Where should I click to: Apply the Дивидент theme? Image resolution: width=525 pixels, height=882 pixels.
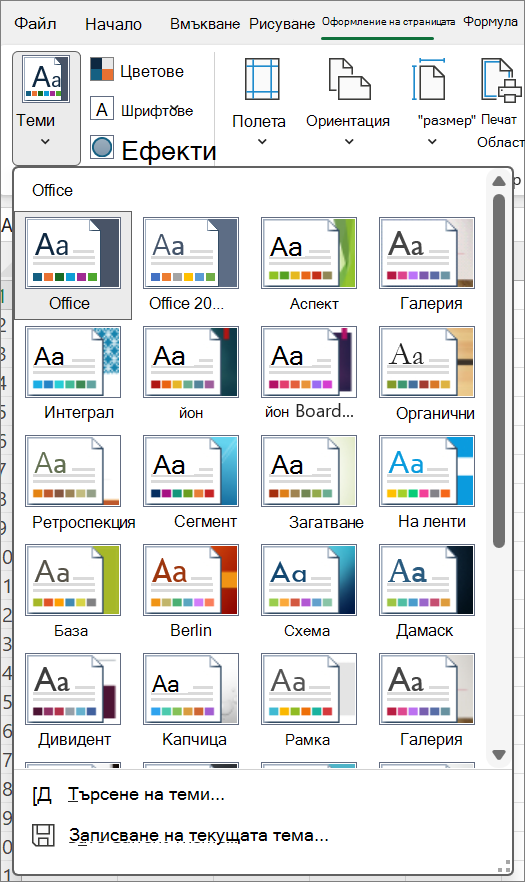pyautogui.click(x=73, y=701)
